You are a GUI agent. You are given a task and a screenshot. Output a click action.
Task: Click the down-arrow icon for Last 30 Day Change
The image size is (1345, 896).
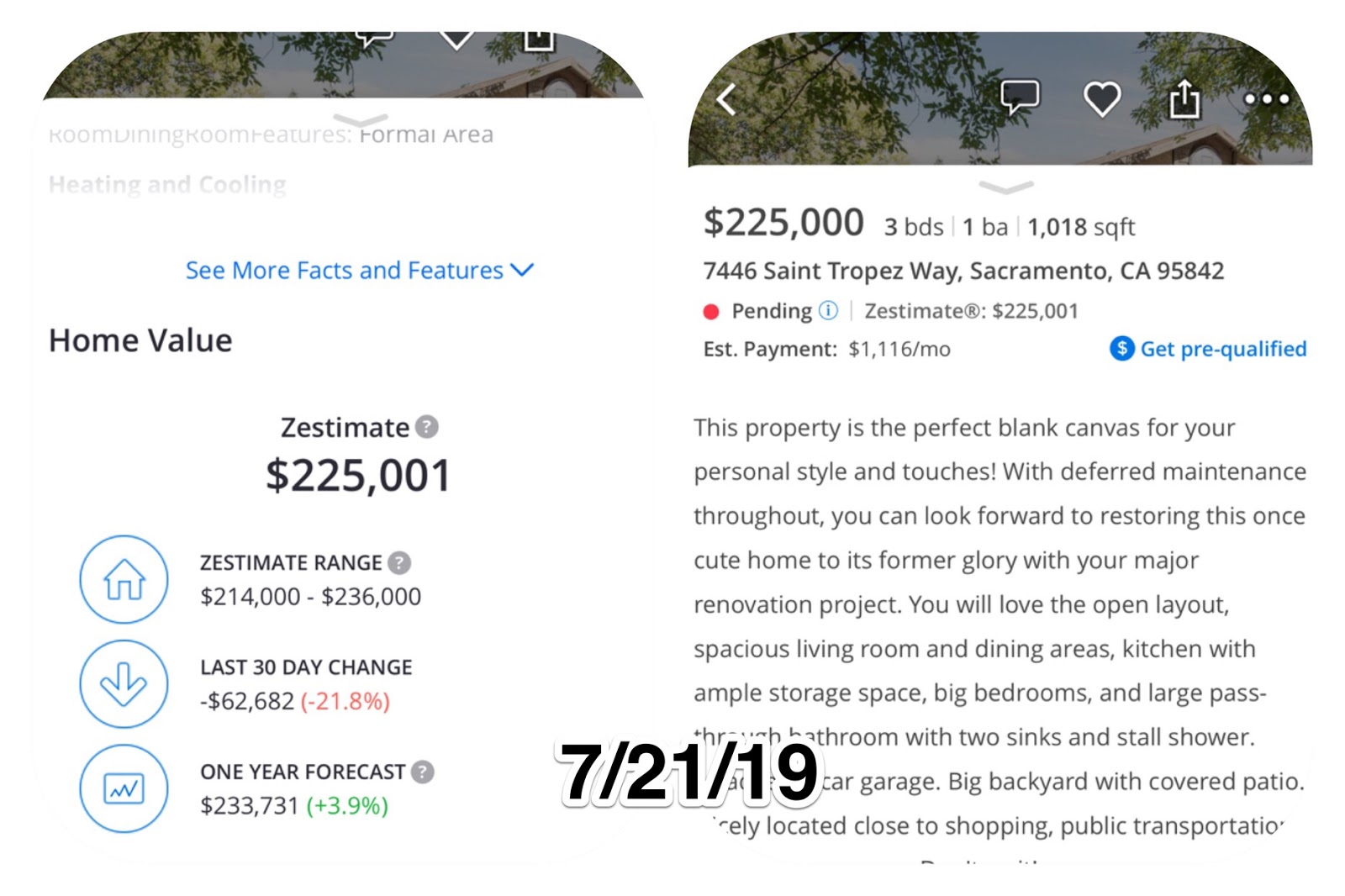pos(124,683)
